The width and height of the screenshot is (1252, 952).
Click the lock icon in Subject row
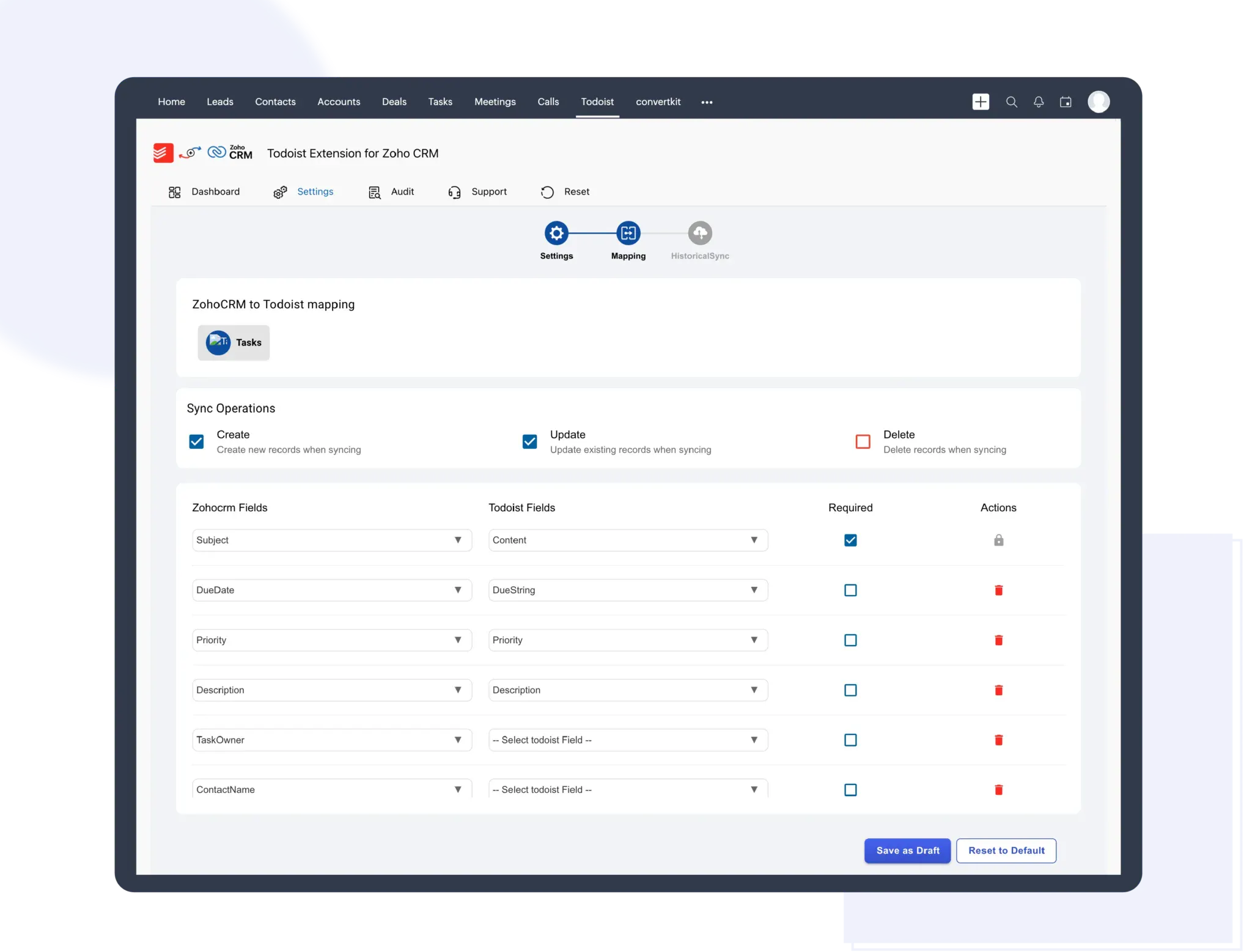point(998,540)
